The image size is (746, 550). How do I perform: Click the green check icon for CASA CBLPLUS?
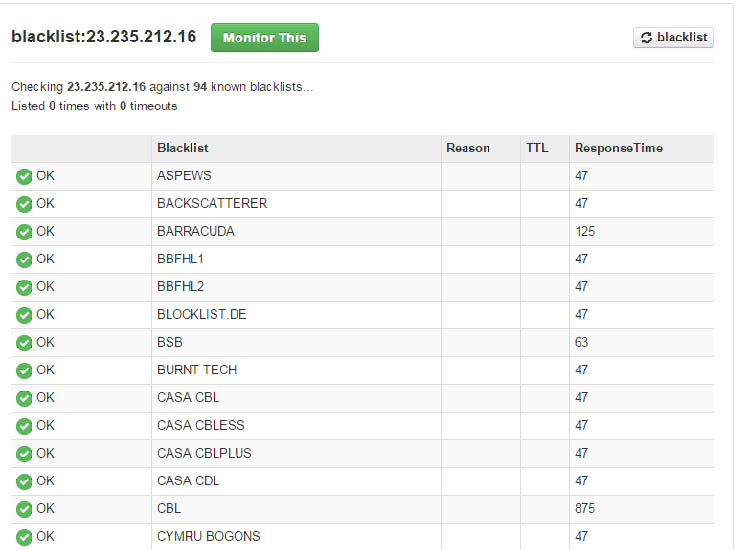tap(24, 454)
